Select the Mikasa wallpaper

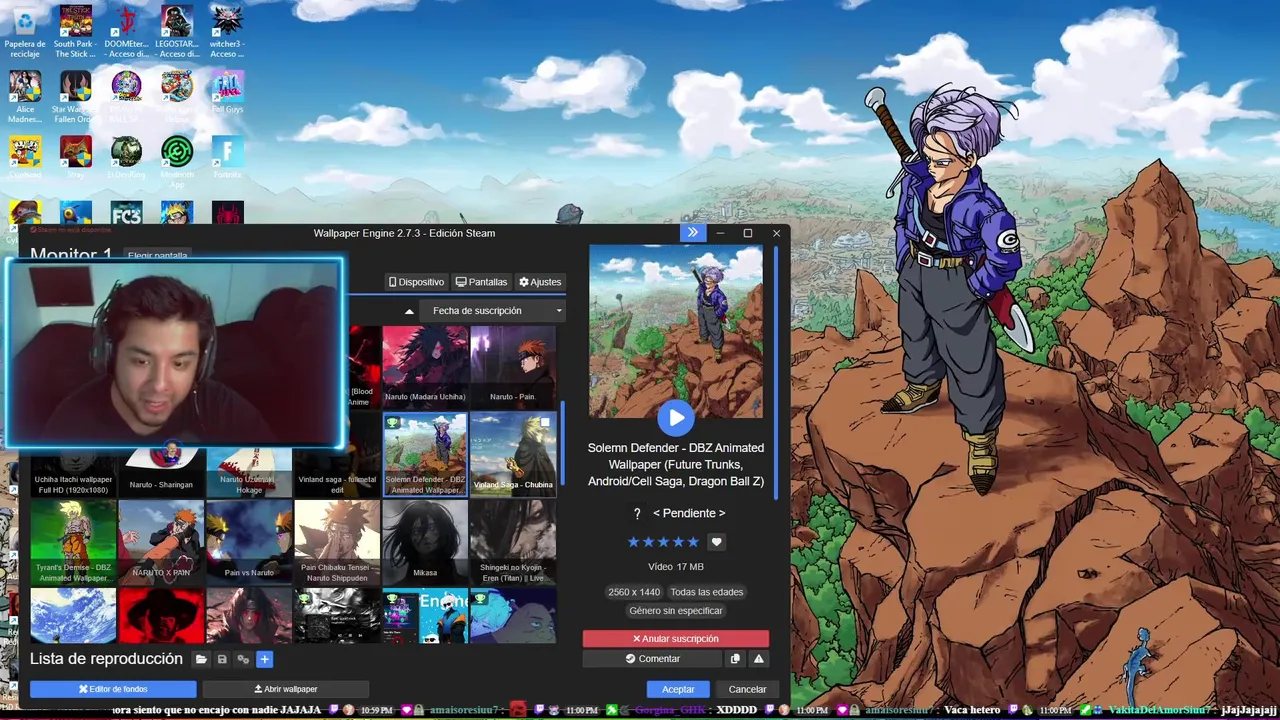point(425,542)
